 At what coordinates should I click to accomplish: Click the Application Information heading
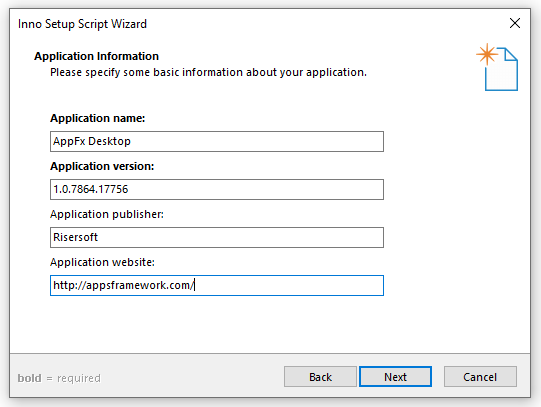[96, 56]
